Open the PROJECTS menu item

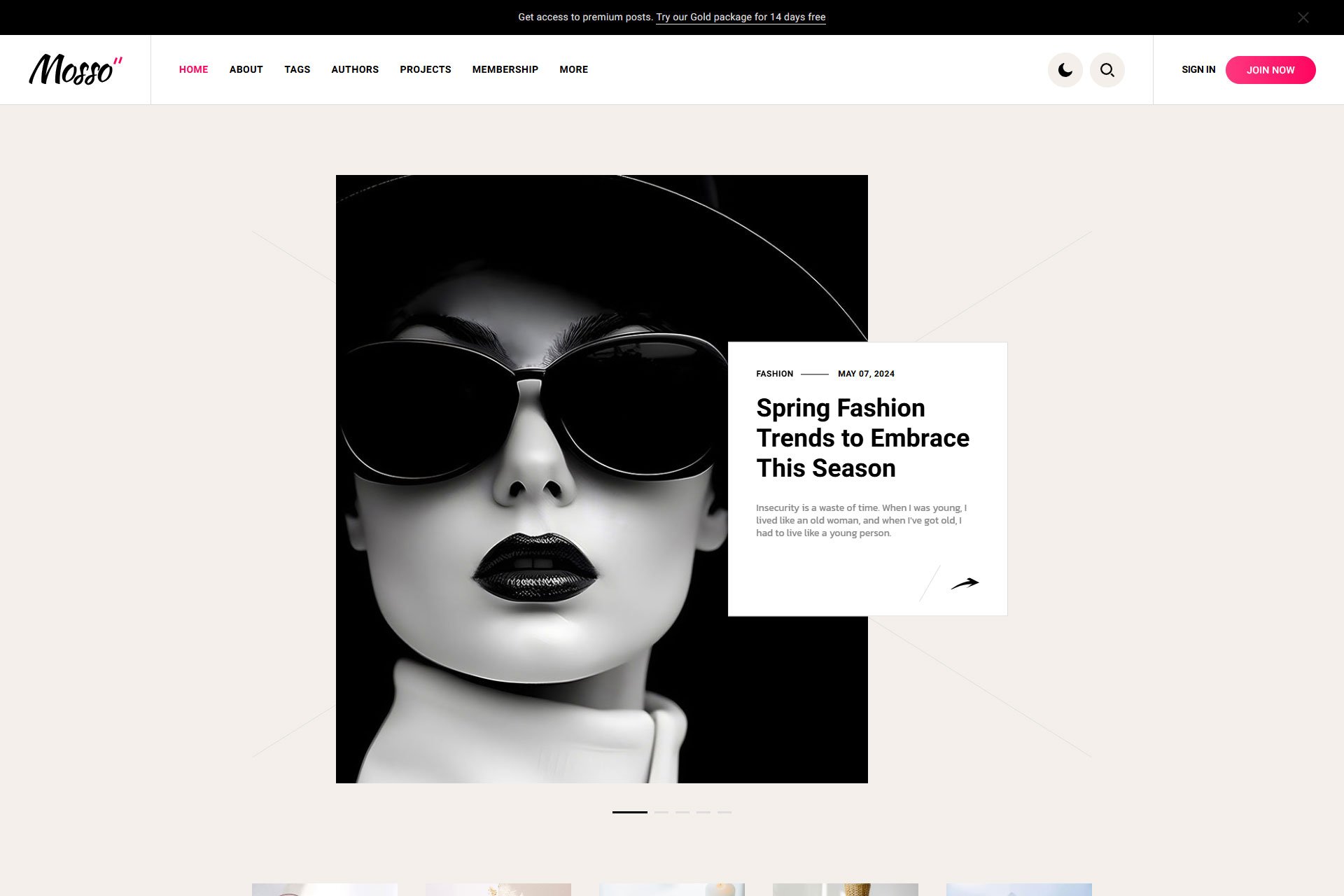425,69
